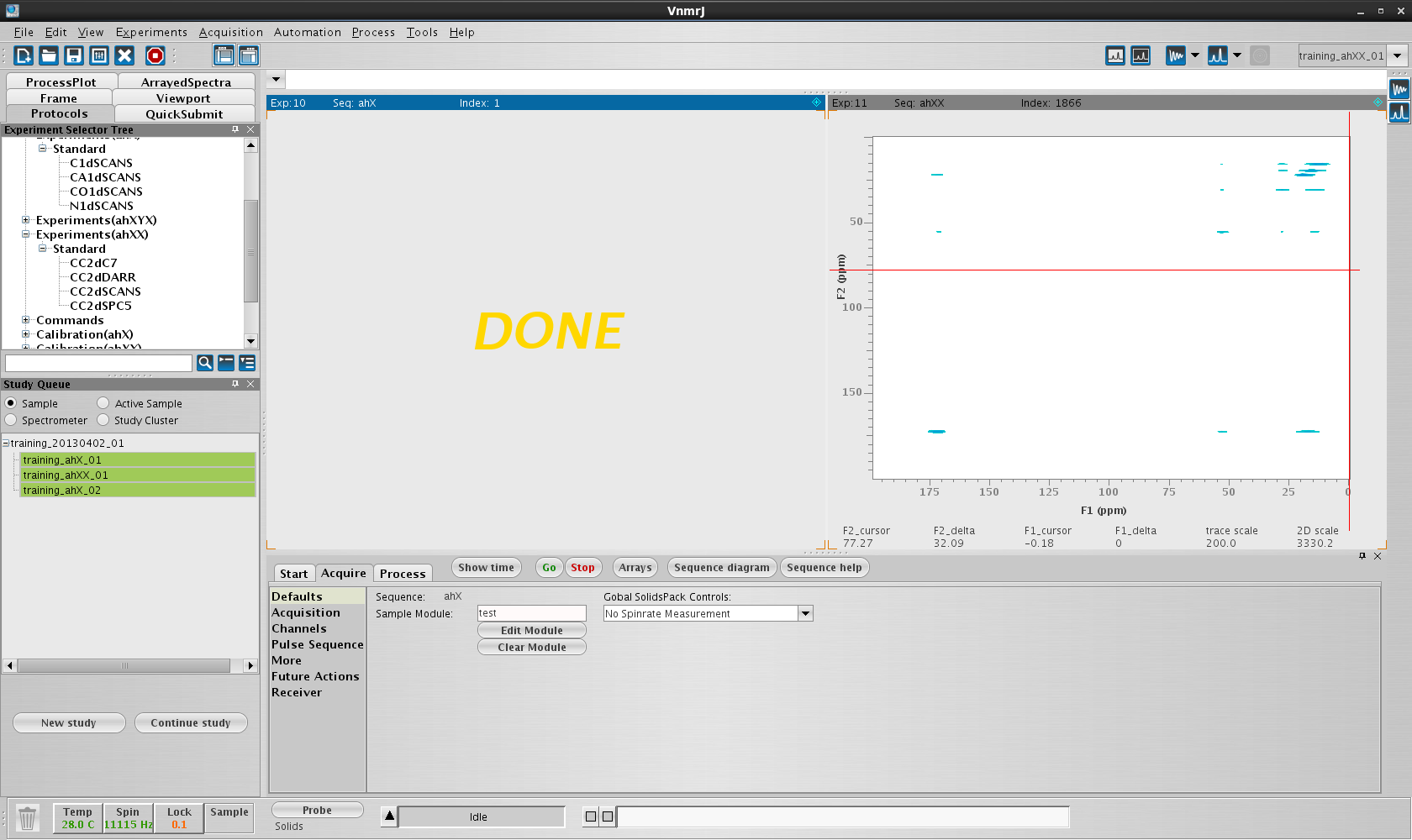The height and width of the screenshot is (840, 1412).
Task: Select the Spectrometer radio button
Action: click(x=11, y=420)
